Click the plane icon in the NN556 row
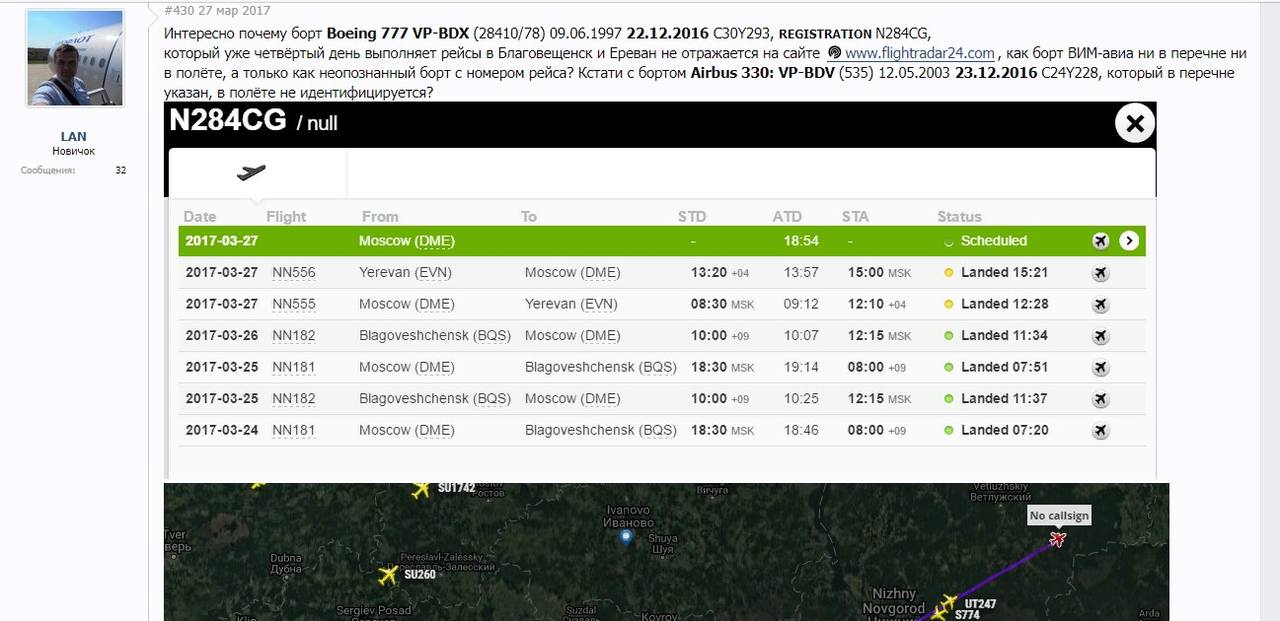The image size is (1280, 621). [x=1100, y=273]
